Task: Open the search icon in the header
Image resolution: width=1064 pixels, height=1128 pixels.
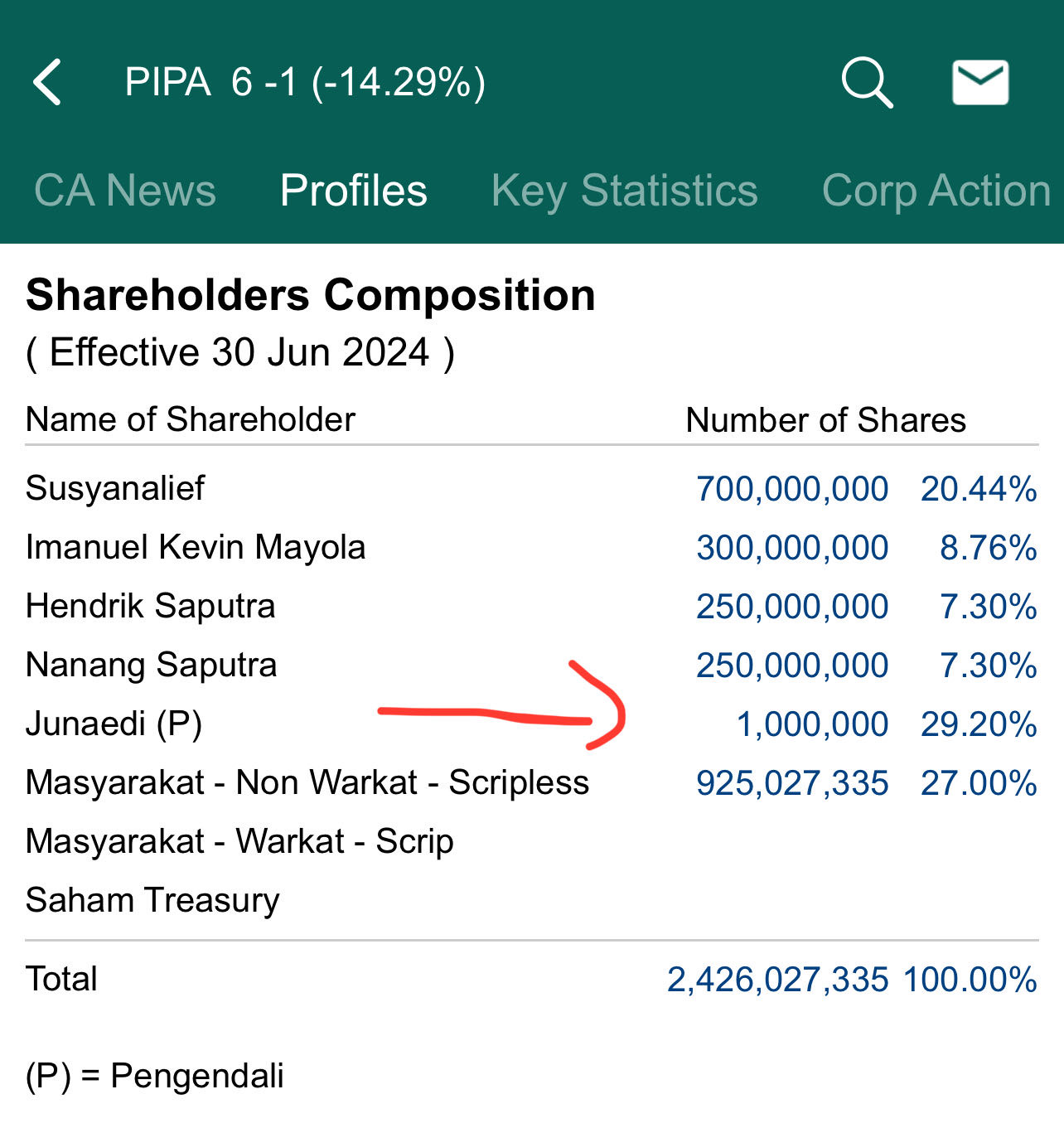Action: (867, 81)
